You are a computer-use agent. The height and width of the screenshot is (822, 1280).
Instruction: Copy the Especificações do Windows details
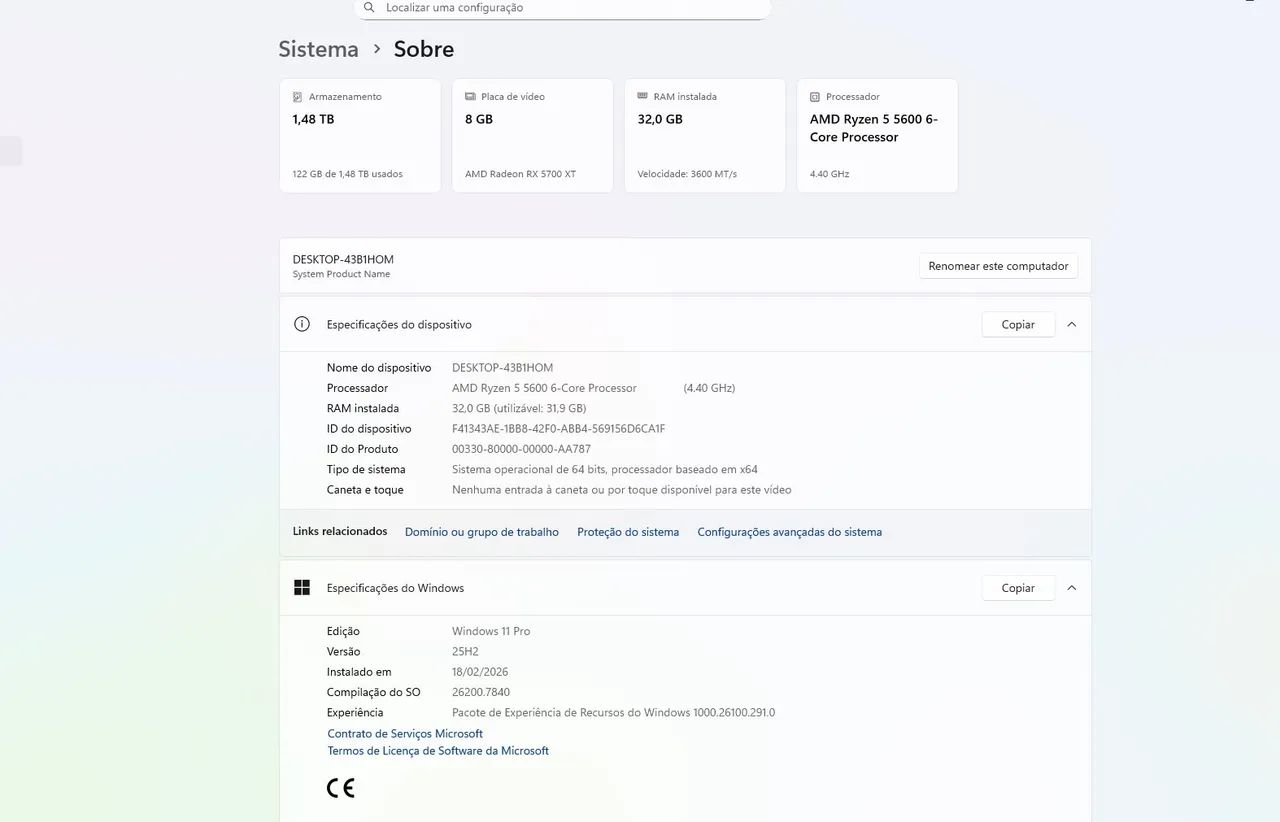[1018, 588]
